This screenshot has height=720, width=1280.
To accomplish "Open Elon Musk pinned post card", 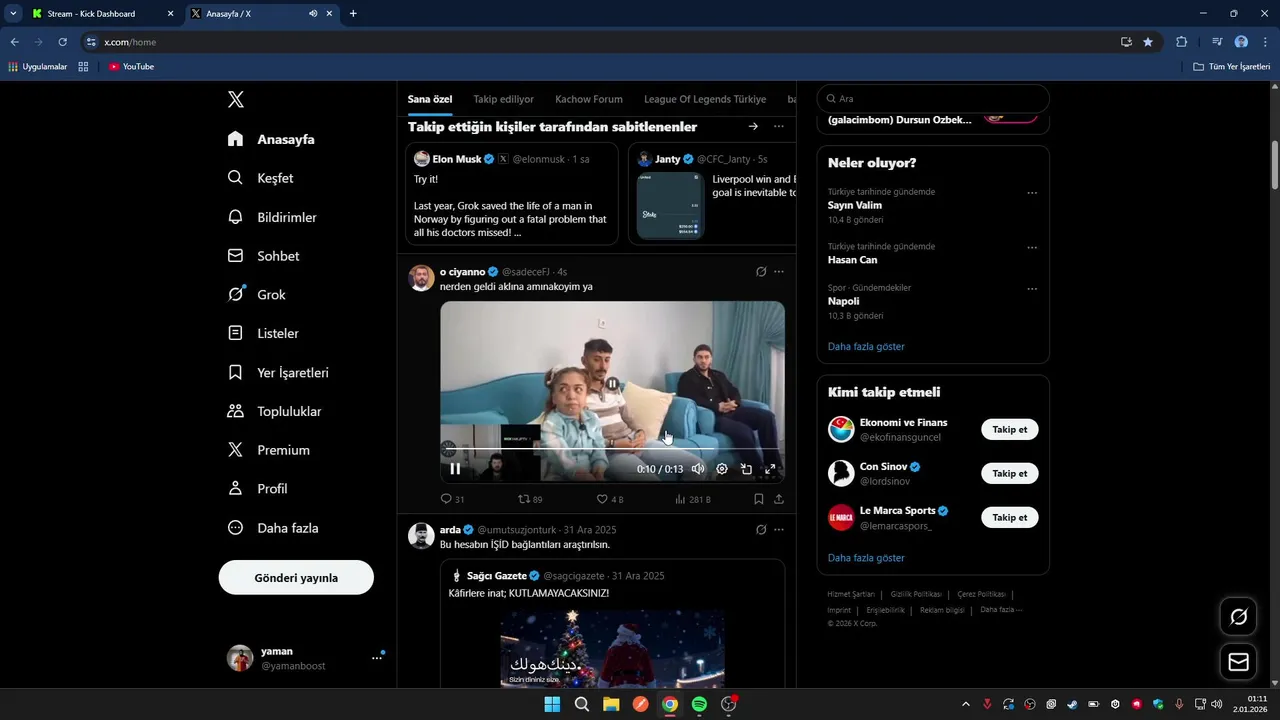I will tap(512, 194).
